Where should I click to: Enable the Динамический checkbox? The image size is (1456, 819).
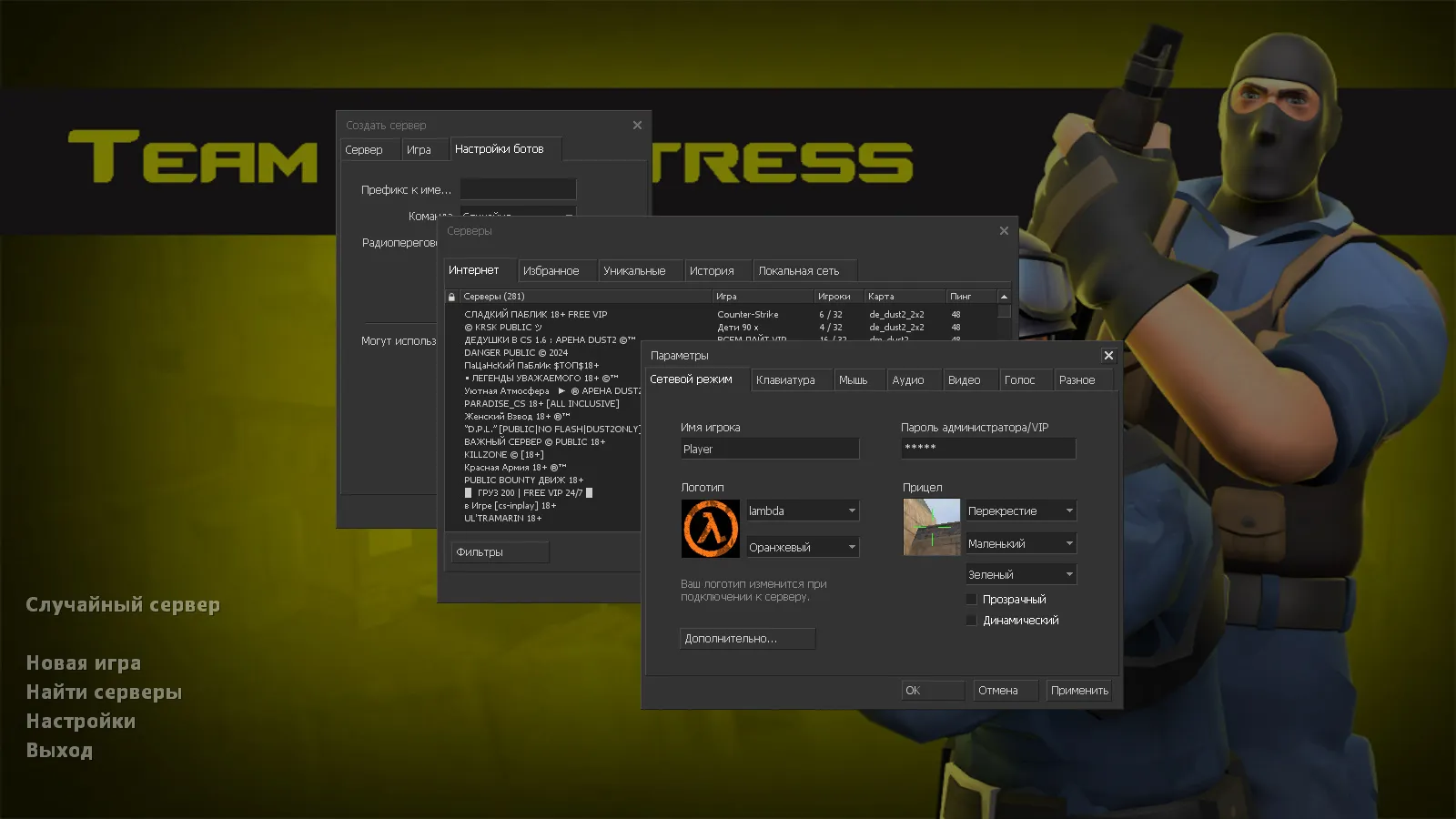coord(972,620)
